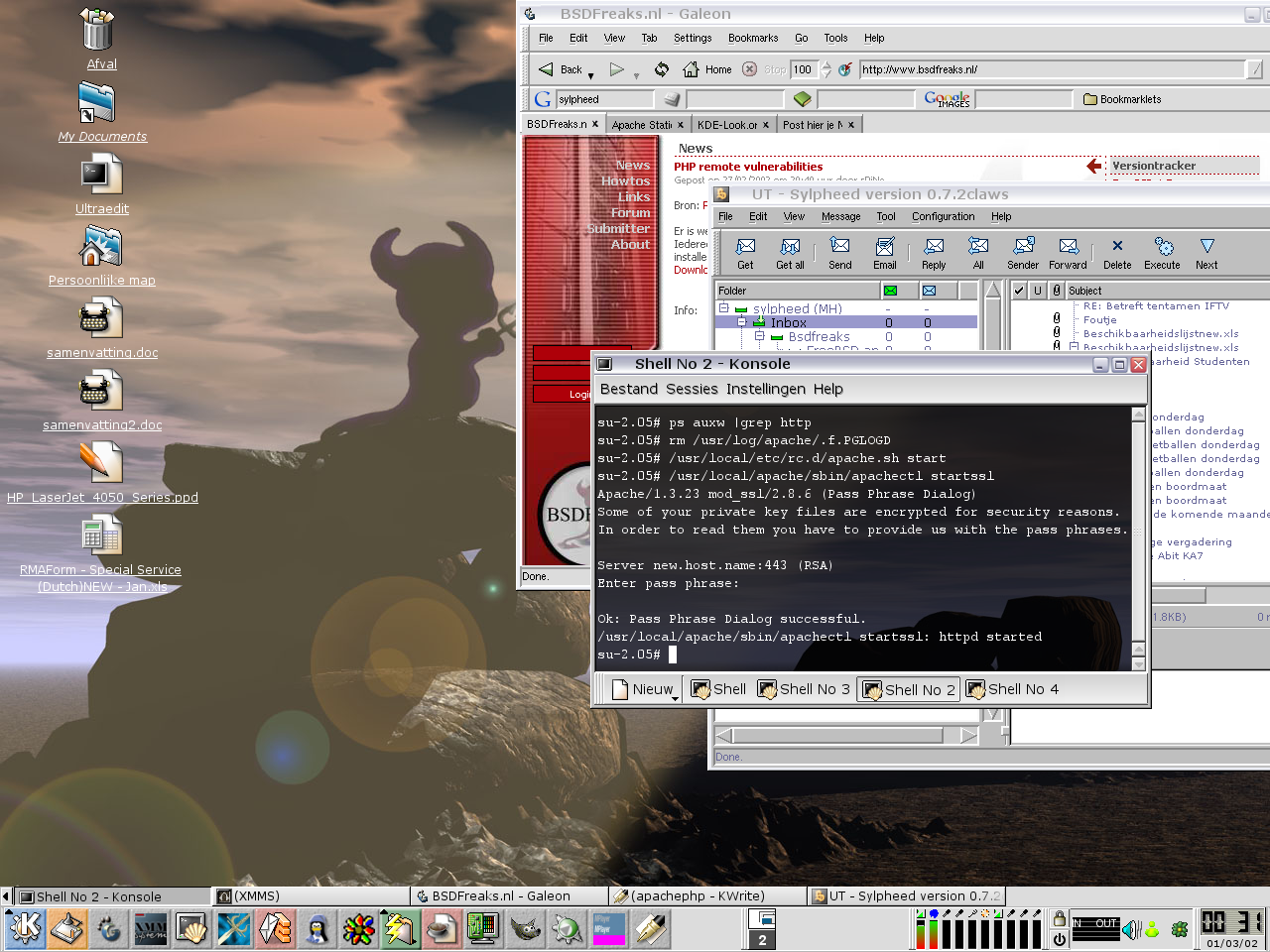Launch XMMS from the panel launcher
Image resolution: width=1270 pixels, height=952 pixels.
pos(151,929)
